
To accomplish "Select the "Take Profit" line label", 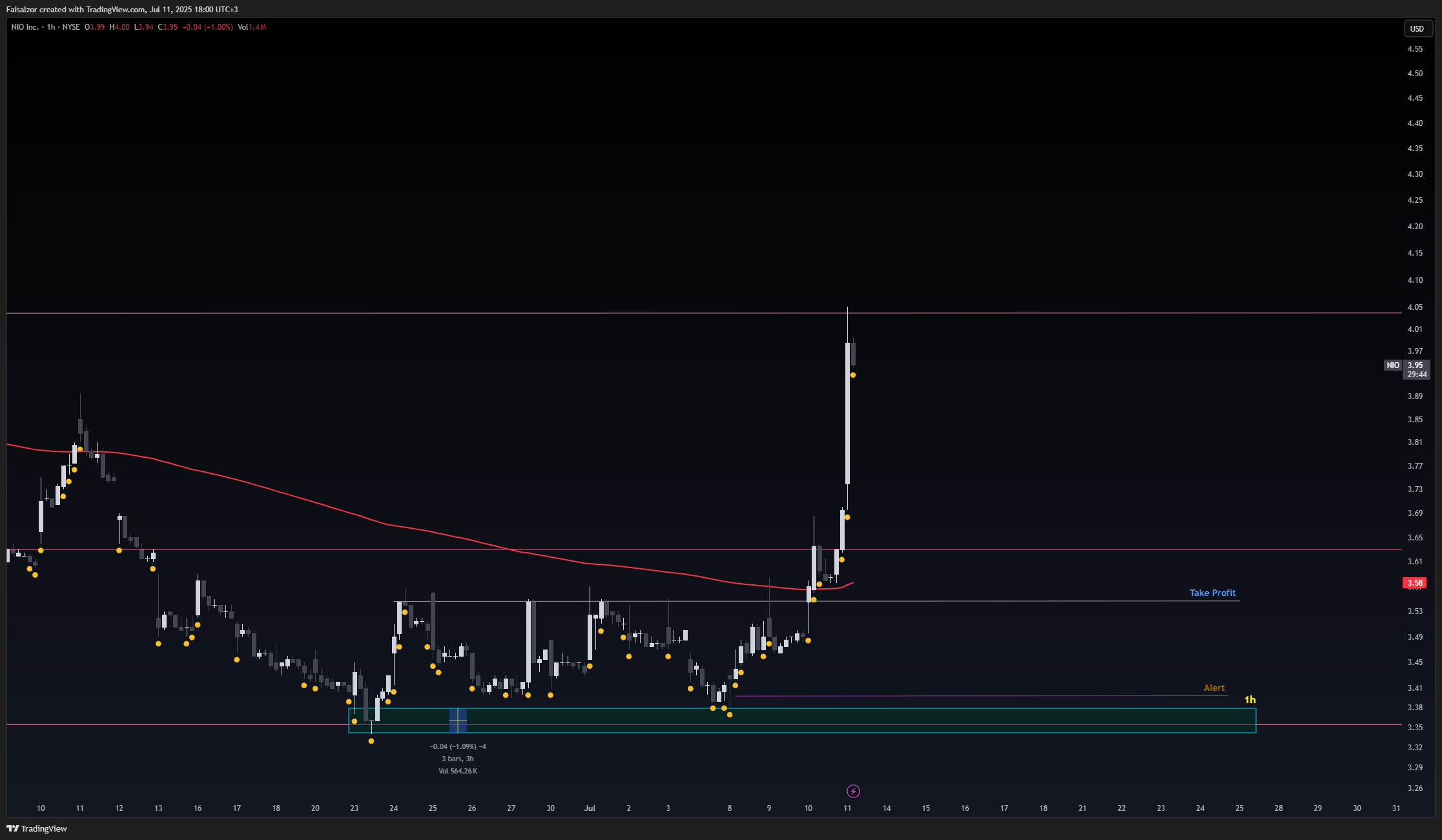I will tap(1213, 593).
